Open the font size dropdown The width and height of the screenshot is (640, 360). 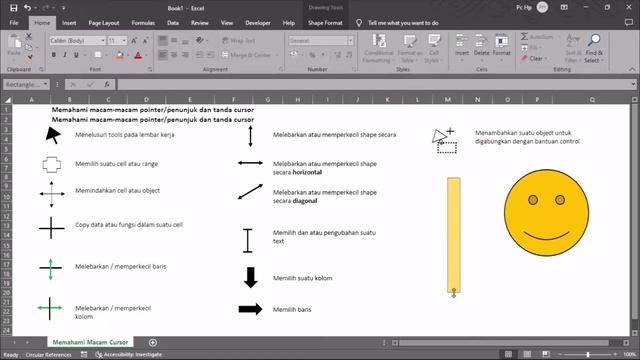124,40
